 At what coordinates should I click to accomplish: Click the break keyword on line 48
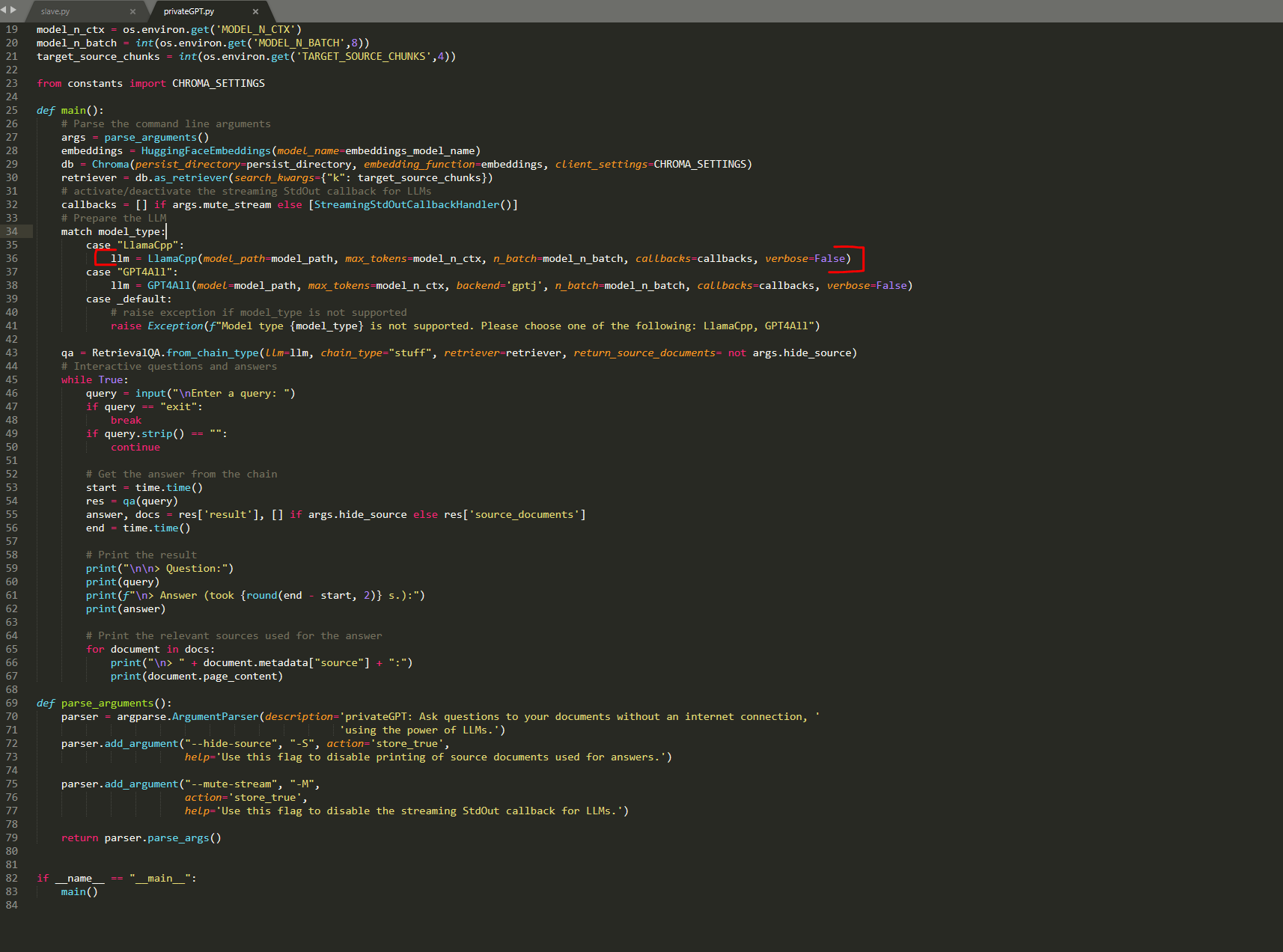coord(126,421)
